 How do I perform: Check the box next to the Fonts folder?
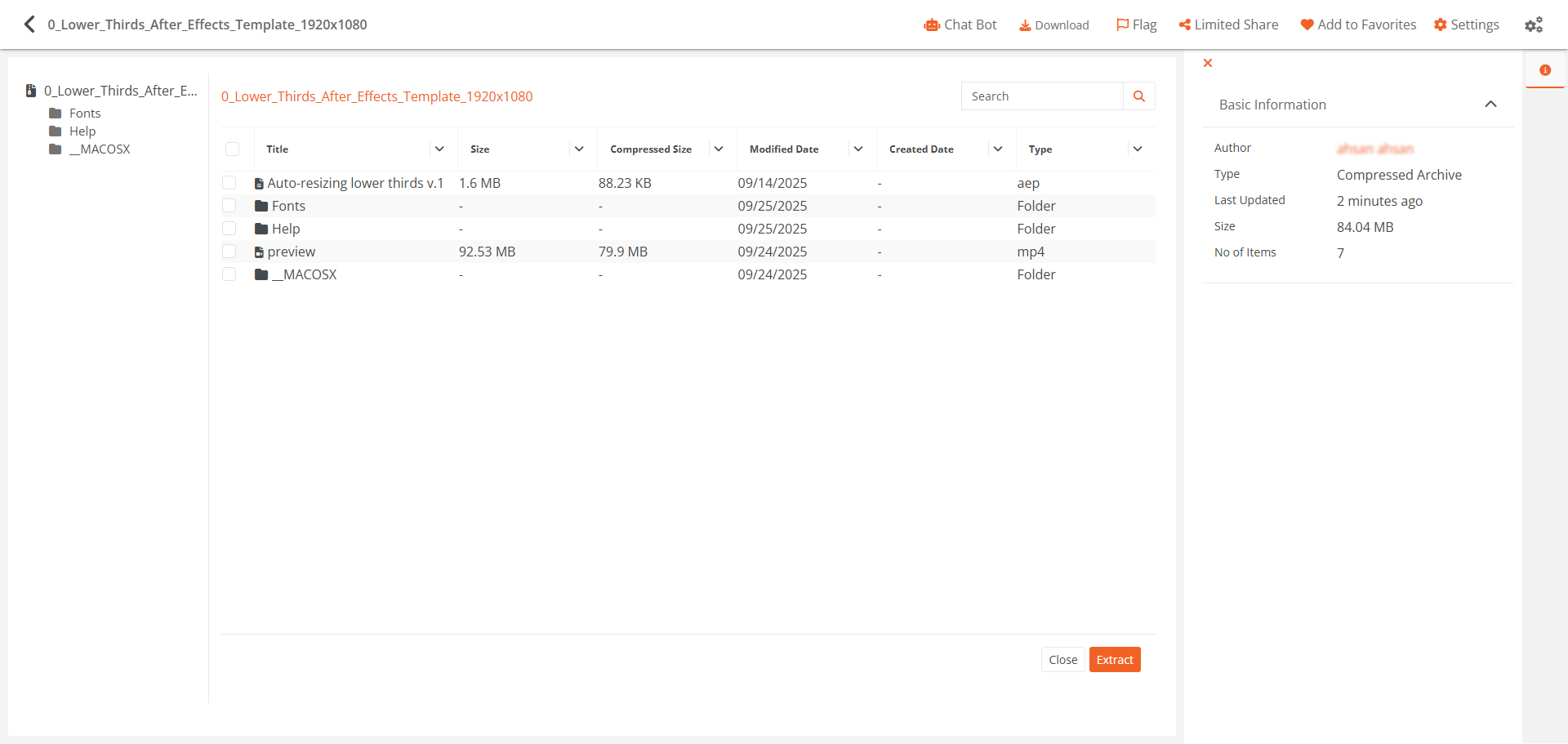[x=229, y=205]
